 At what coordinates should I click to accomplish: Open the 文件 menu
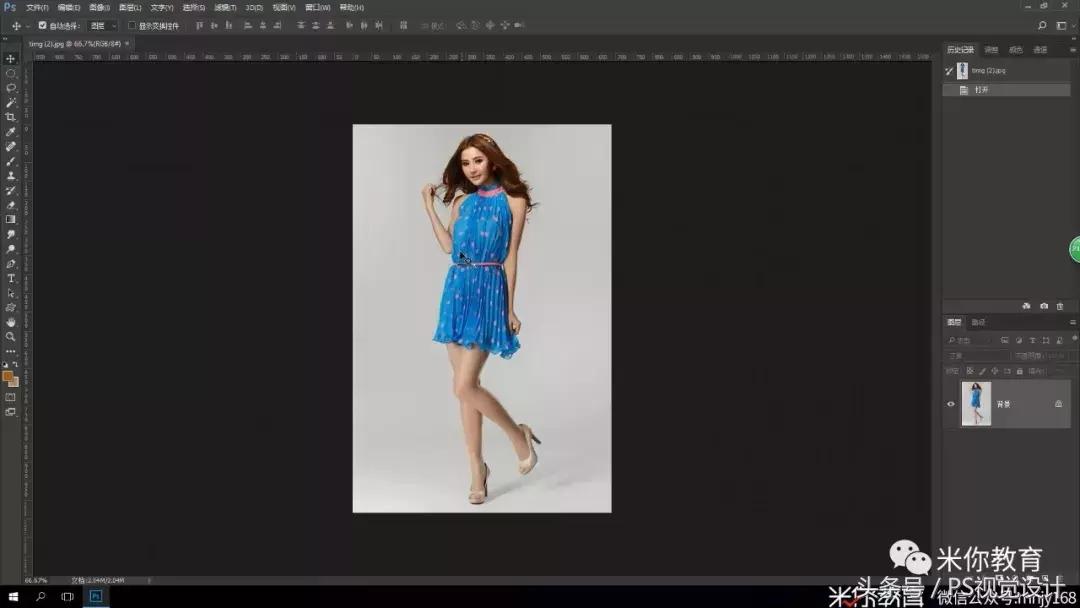click(37, 7)
